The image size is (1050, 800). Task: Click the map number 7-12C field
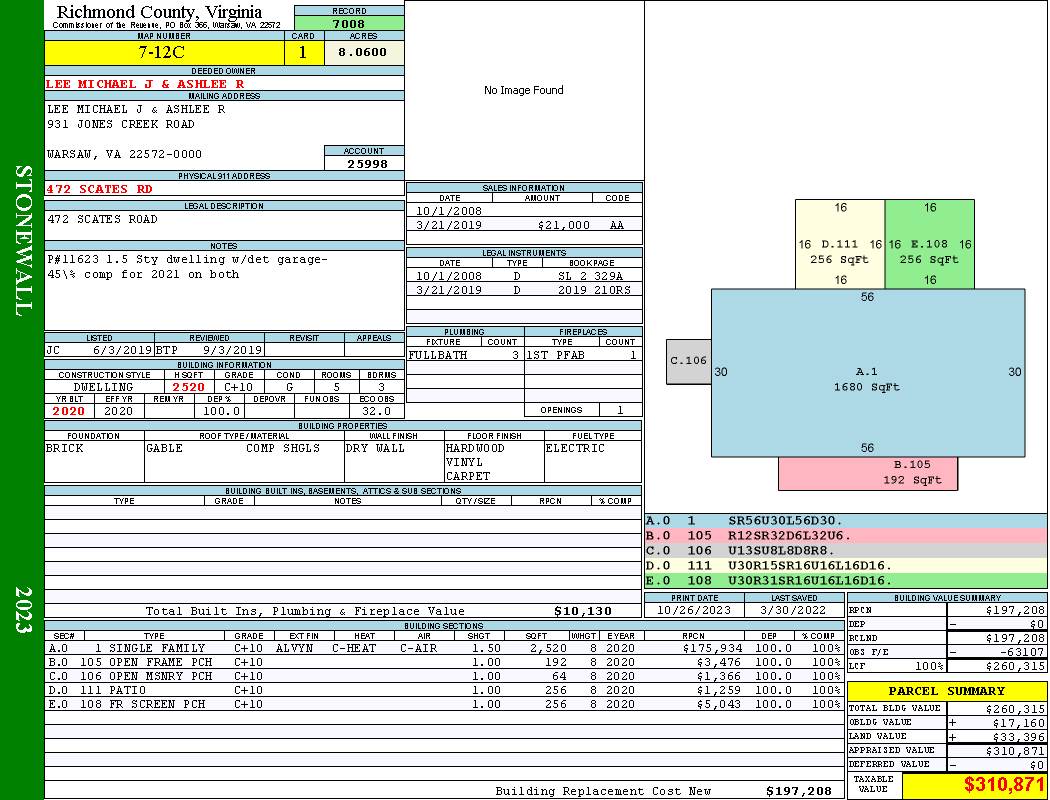click(x=164, y=53)
